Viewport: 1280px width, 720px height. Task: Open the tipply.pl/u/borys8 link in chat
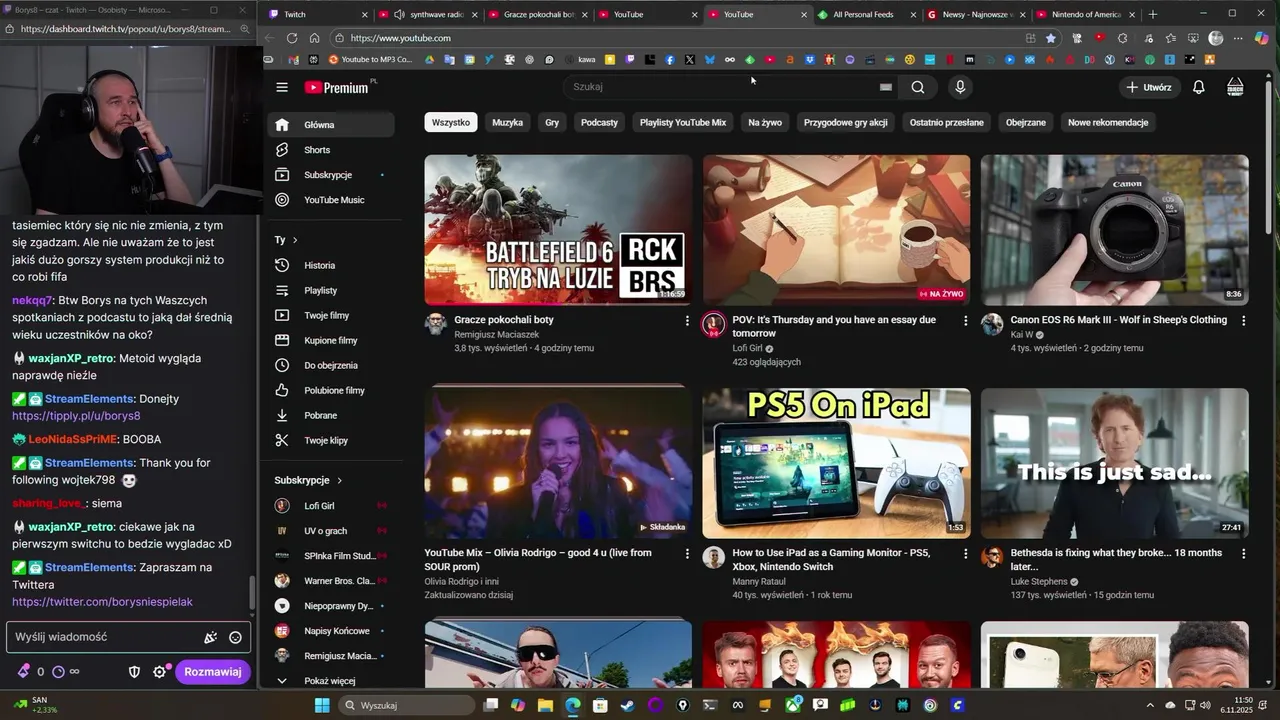(76, 416)
